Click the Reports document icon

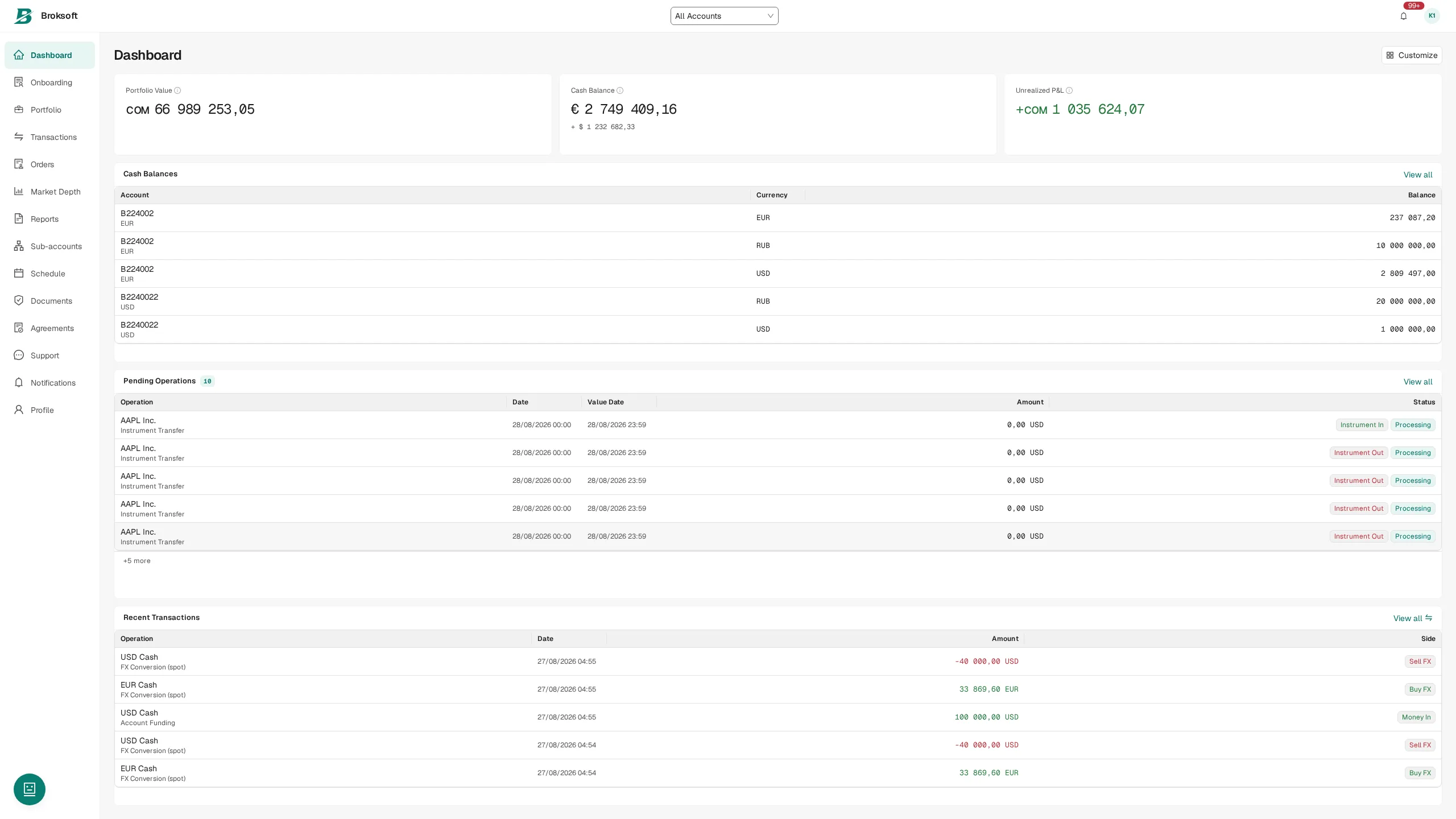(x=19, y=219)
